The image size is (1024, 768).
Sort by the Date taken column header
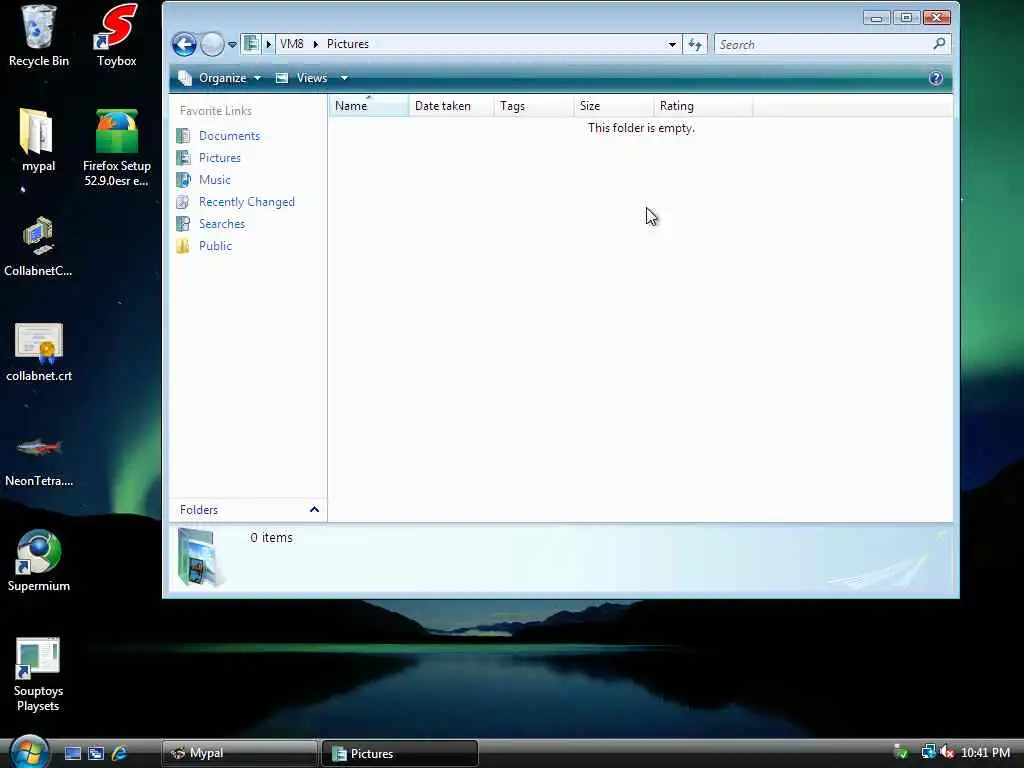[x=451, y=106]
